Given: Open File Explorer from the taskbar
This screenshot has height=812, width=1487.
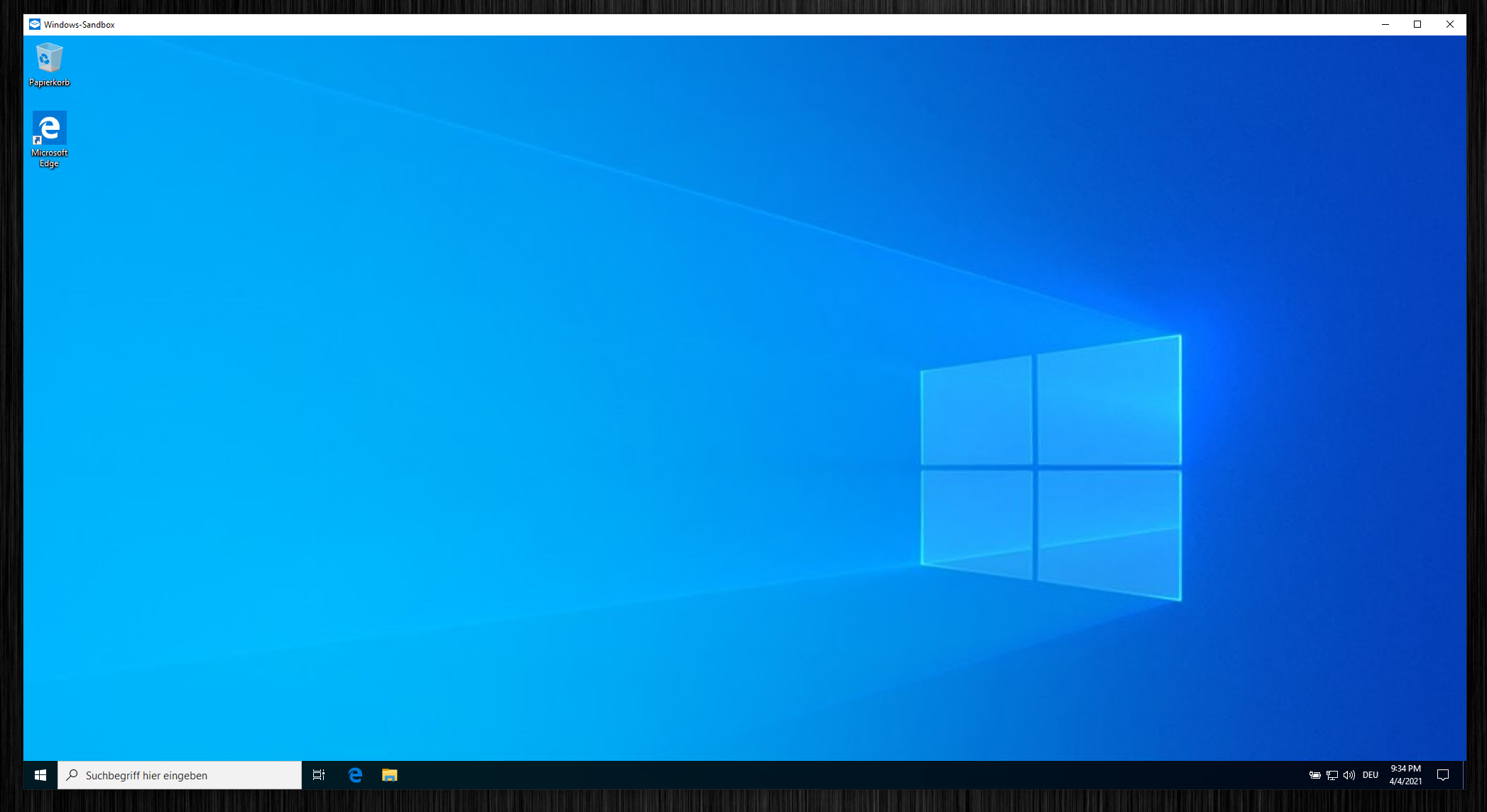Looking at the screenshot, I should tap(389, 775).
